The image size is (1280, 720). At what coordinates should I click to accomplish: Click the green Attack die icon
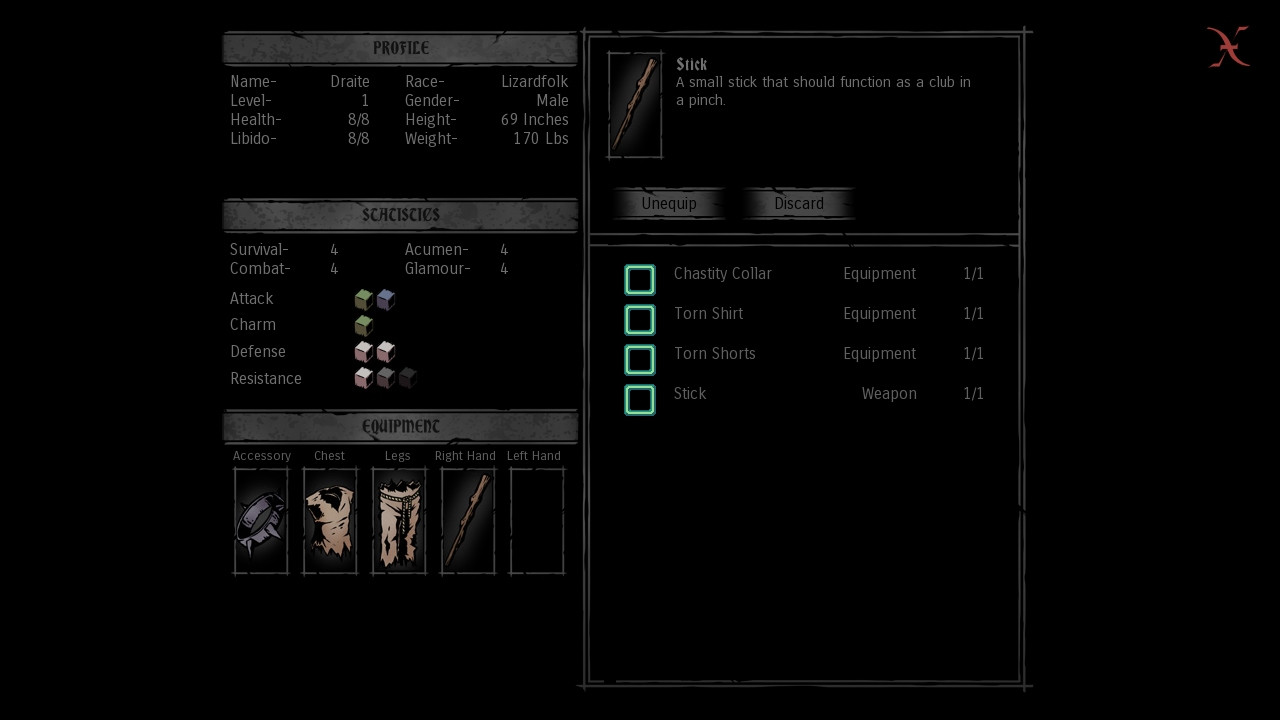[364, 299]
